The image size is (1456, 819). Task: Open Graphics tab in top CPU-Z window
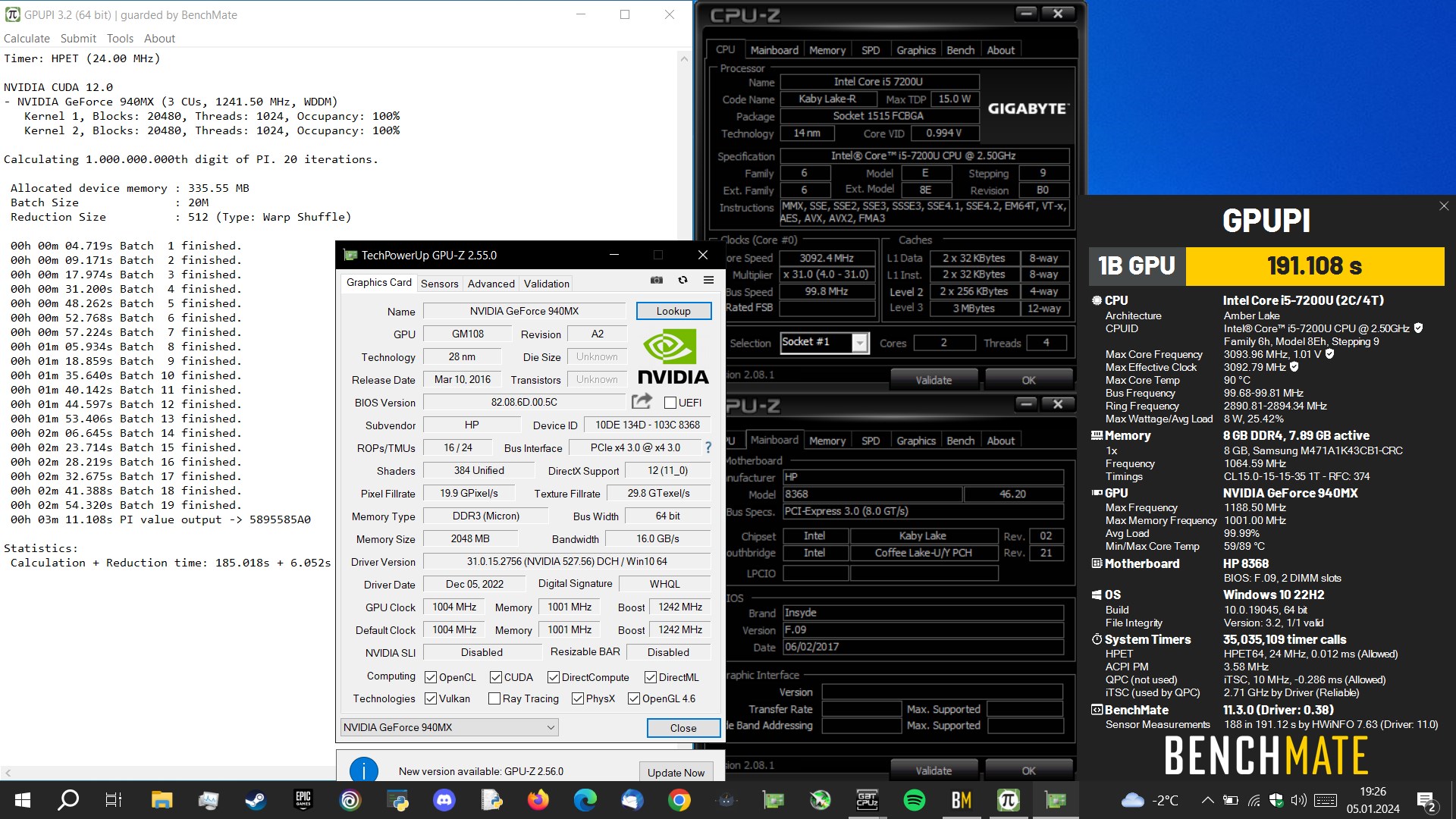pos(916,50)
